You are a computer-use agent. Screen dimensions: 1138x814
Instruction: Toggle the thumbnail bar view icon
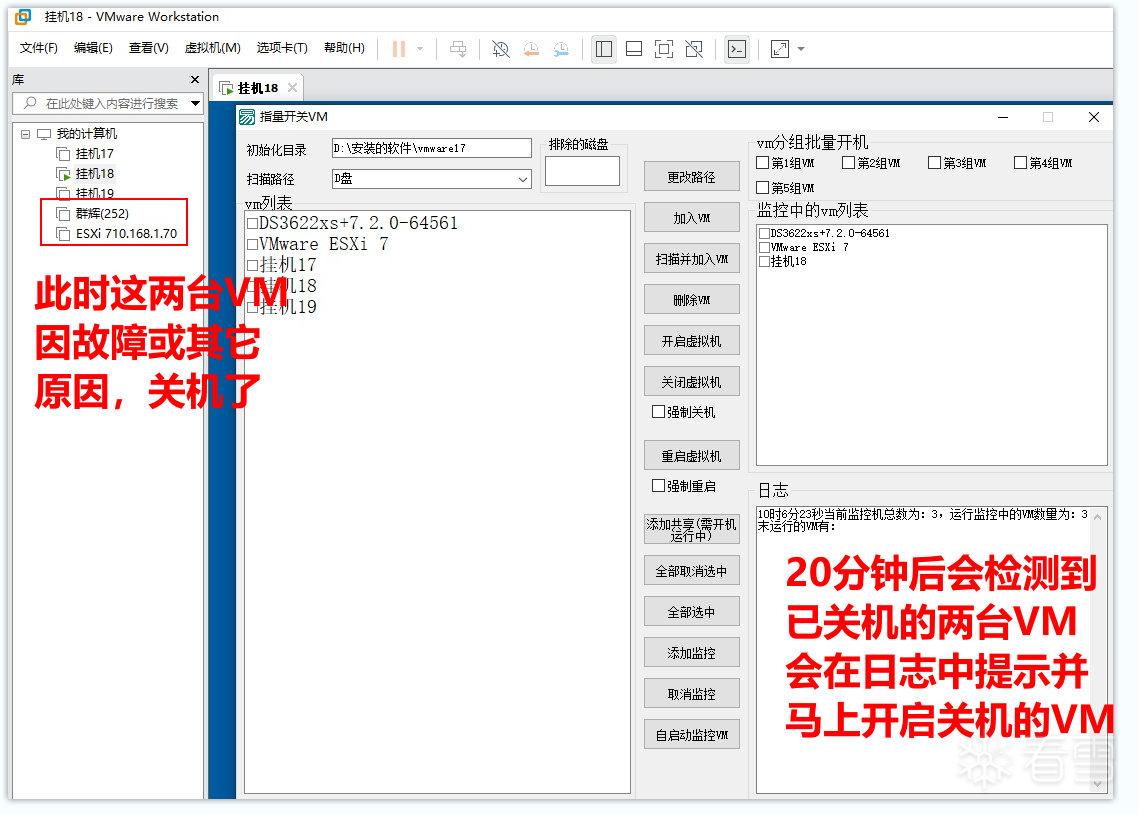(634, 49)
